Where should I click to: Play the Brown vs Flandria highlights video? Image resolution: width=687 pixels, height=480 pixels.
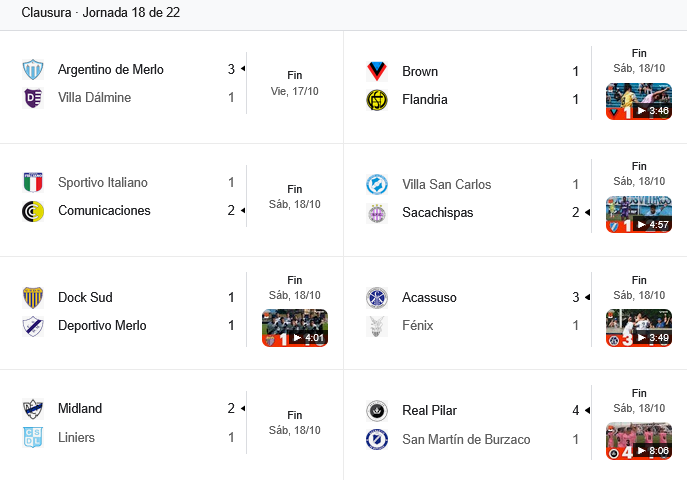(x=638, y=102)
